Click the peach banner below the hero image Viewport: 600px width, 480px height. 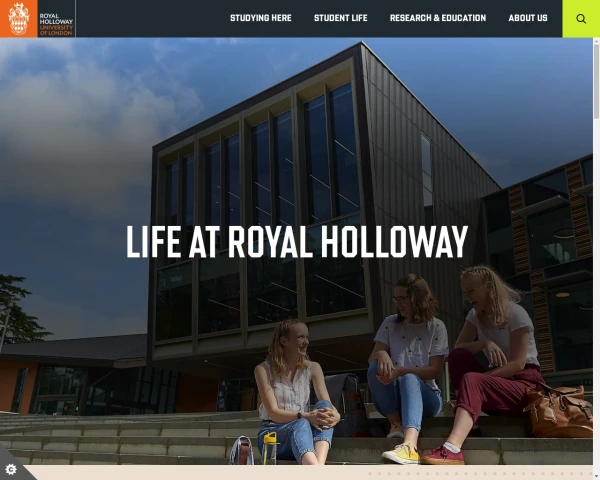[x=296, y=472]
